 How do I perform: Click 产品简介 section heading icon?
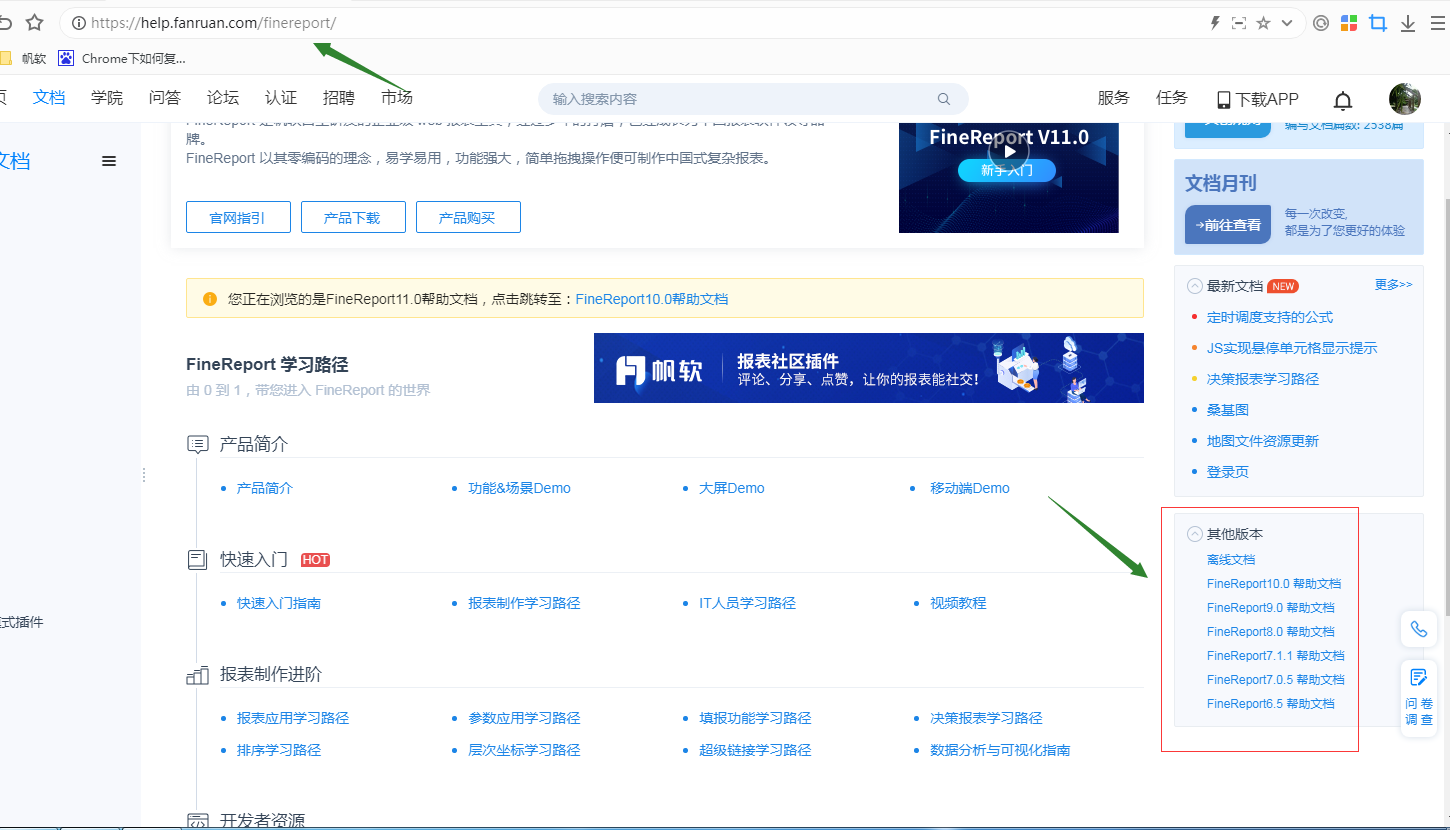coord(198,444)
